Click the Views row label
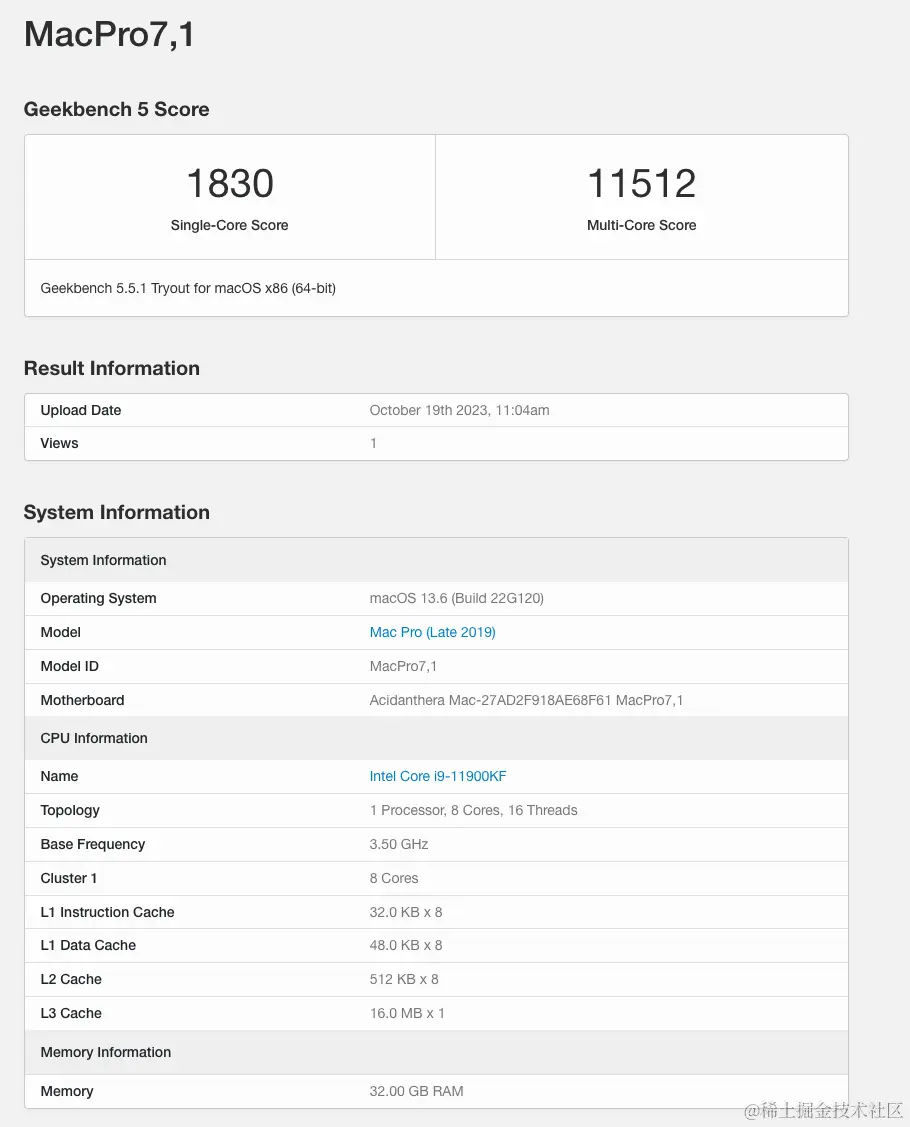This screenshot has width=910, height=1127. pos(59,443)
